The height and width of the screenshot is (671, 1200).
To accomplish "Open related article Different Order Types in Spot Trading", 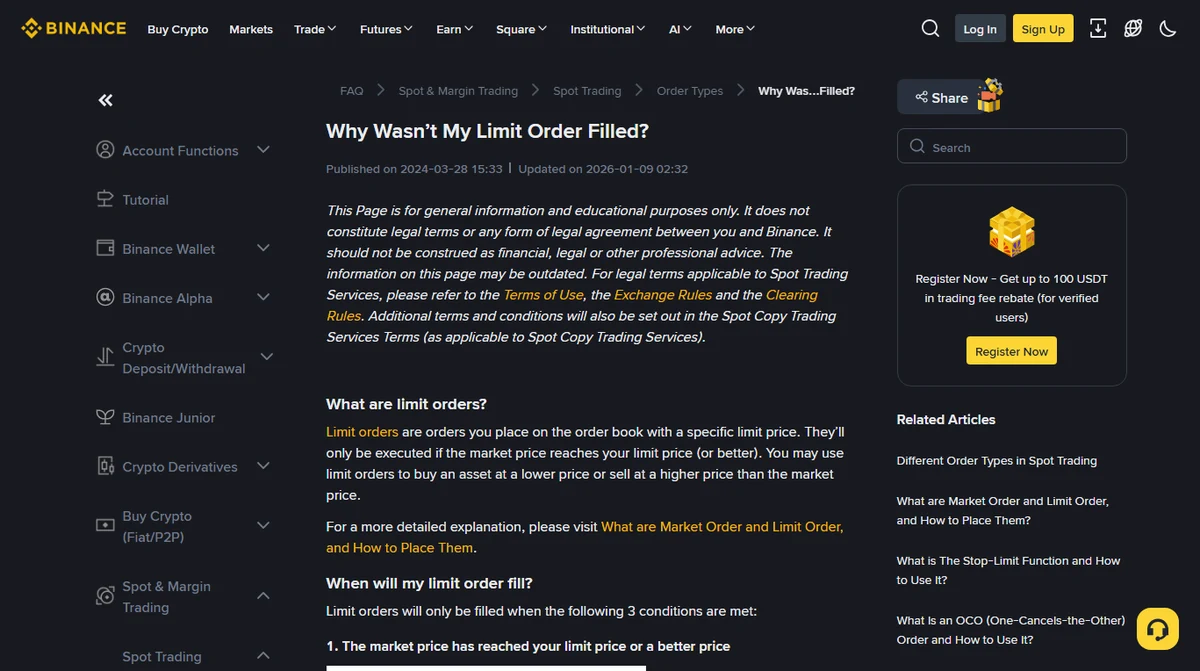I will (997, 461).
